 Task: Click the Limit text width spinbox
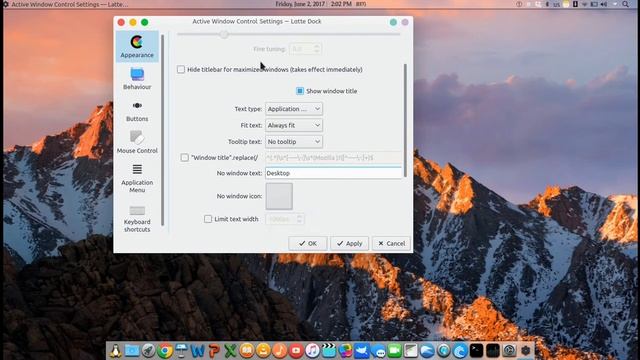tap(285, 219)
